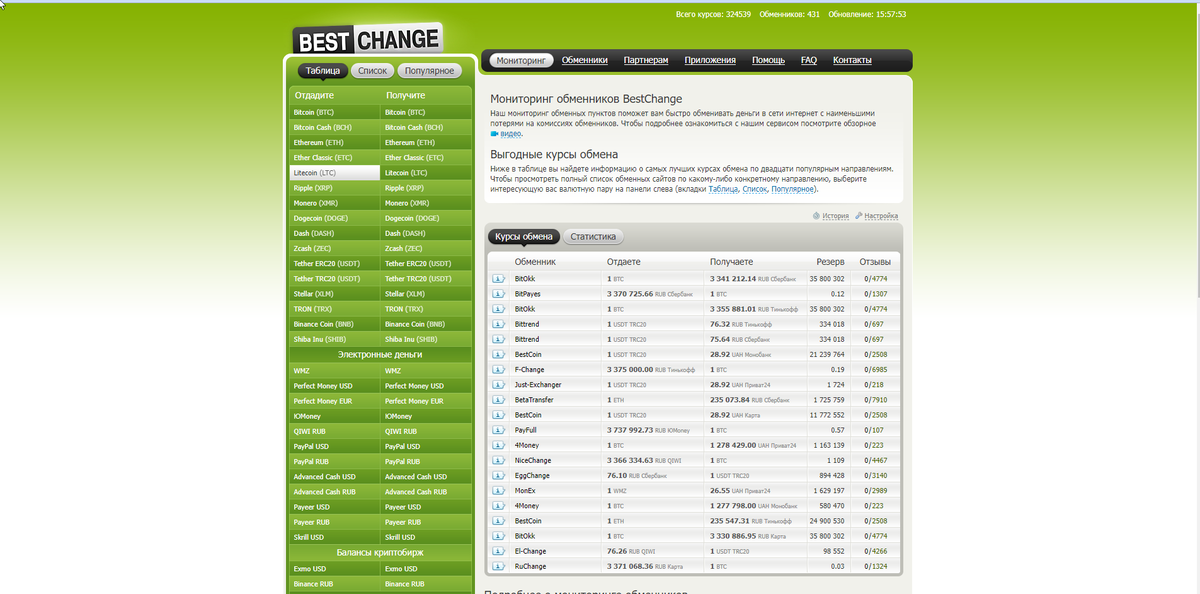Click the Отзывы column header
The height and width of the screenshot is (594, 1200).
tap(875, 261)
